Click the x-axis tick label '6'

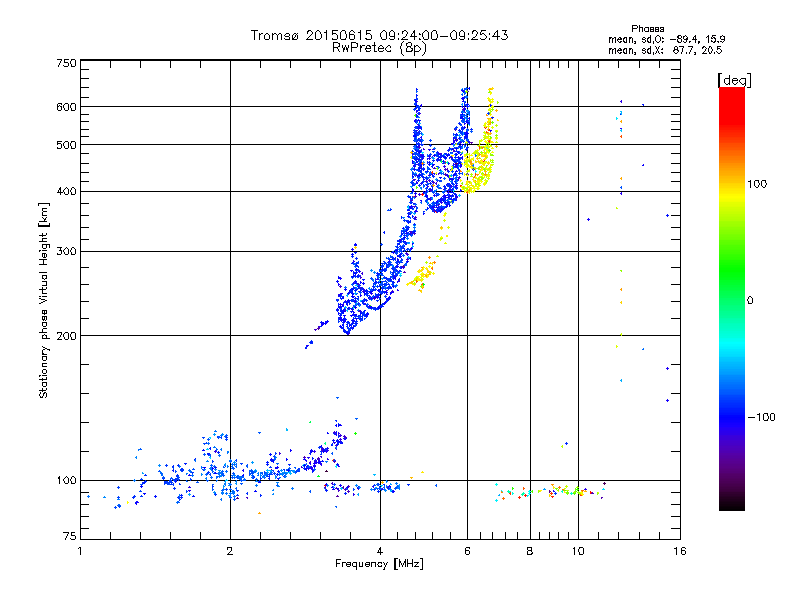point(467,551)
